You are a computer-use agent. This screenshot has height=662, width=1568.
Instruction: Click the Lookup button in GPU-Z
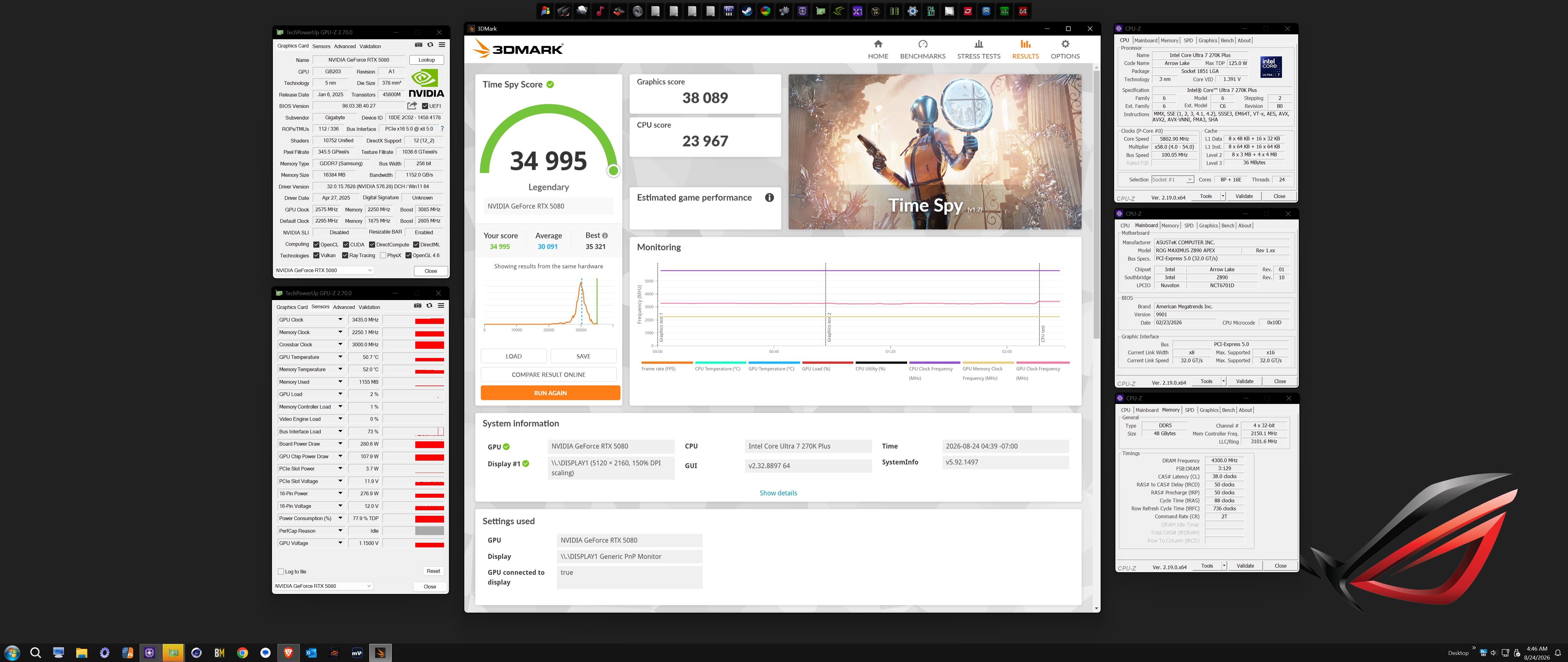click(x=427, y=60)
